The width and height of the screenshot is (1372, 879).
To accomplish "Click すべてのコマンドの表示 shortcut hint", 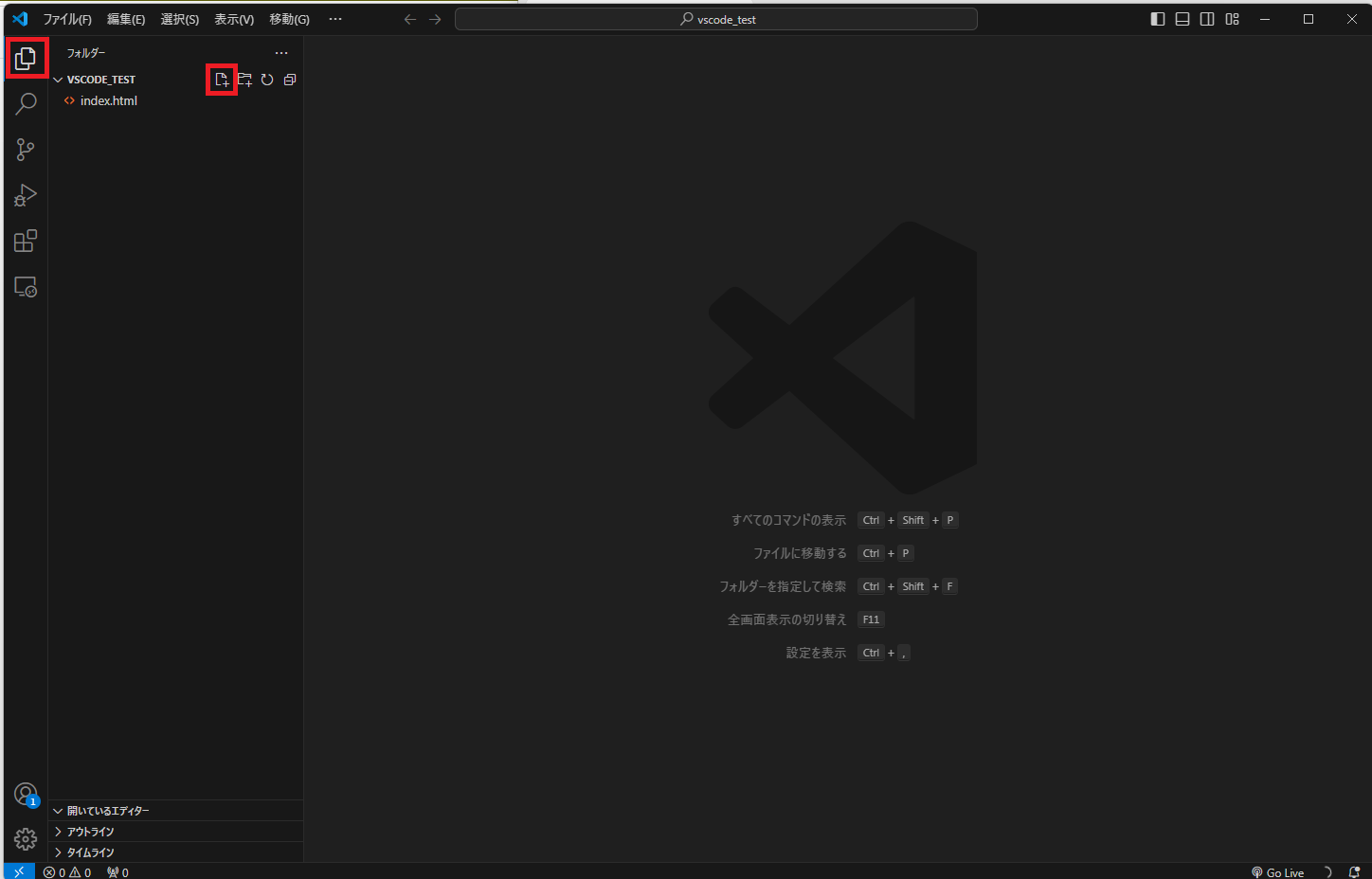I will (788, 520).
